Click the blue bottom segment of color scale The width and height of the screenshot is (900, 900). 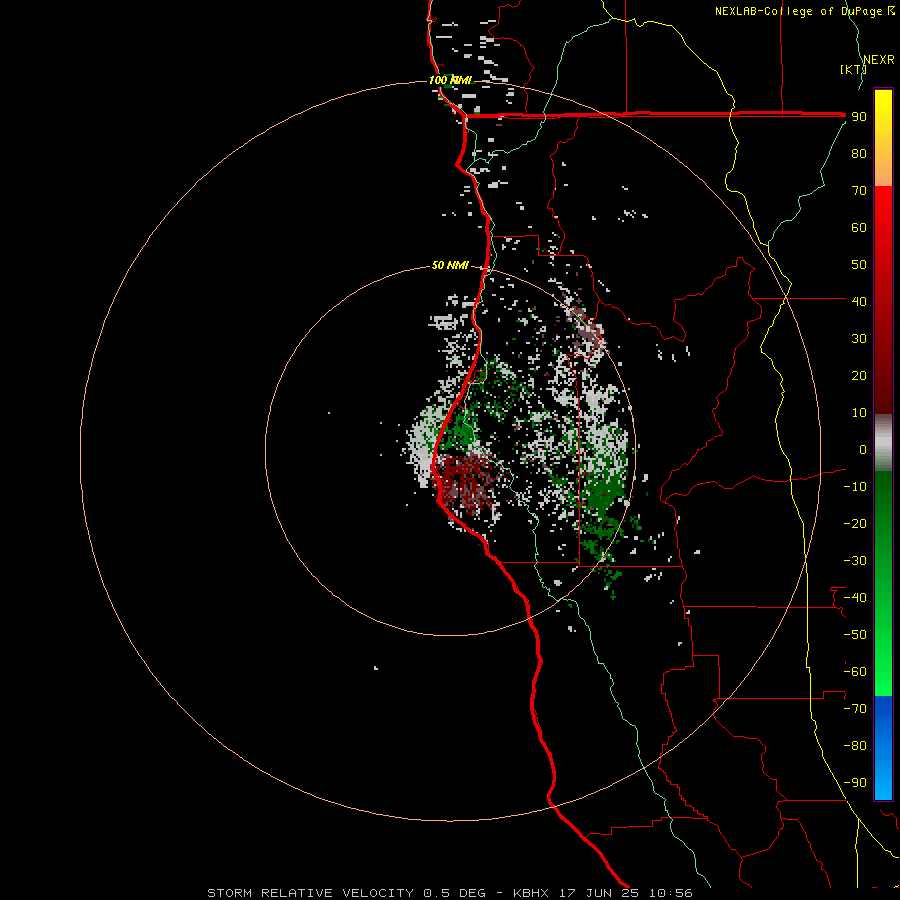click(883, 747)
